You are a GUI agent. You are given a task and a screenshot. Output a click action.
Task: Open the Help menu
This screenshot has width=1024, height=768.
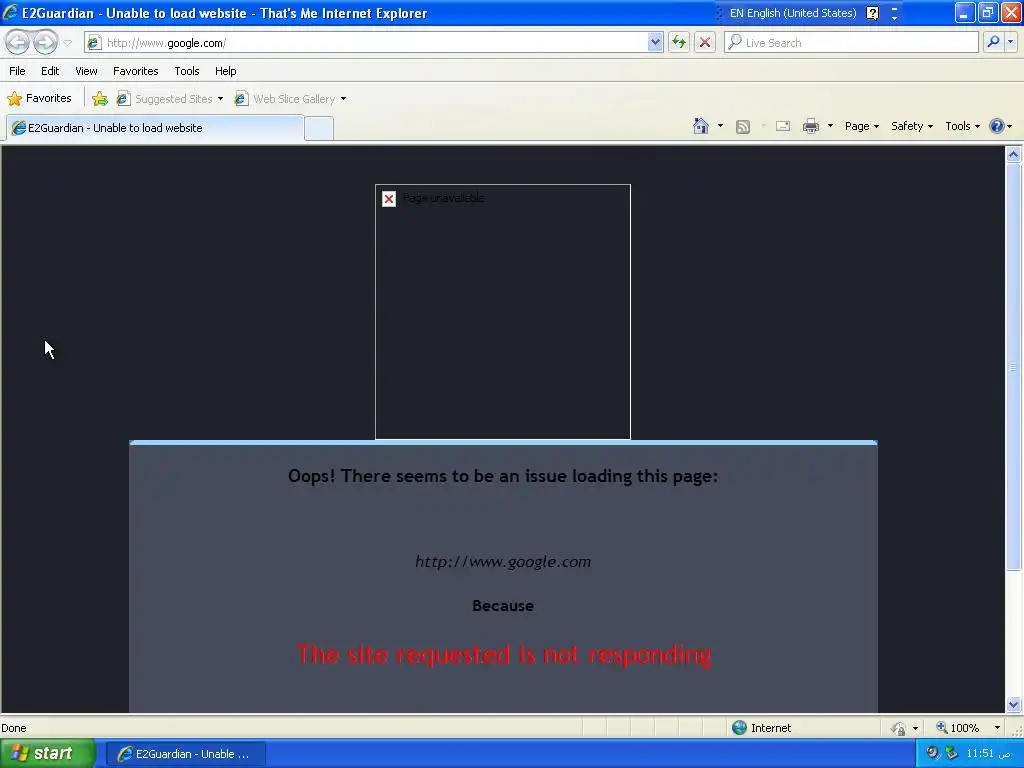click(x=225, y=71)
